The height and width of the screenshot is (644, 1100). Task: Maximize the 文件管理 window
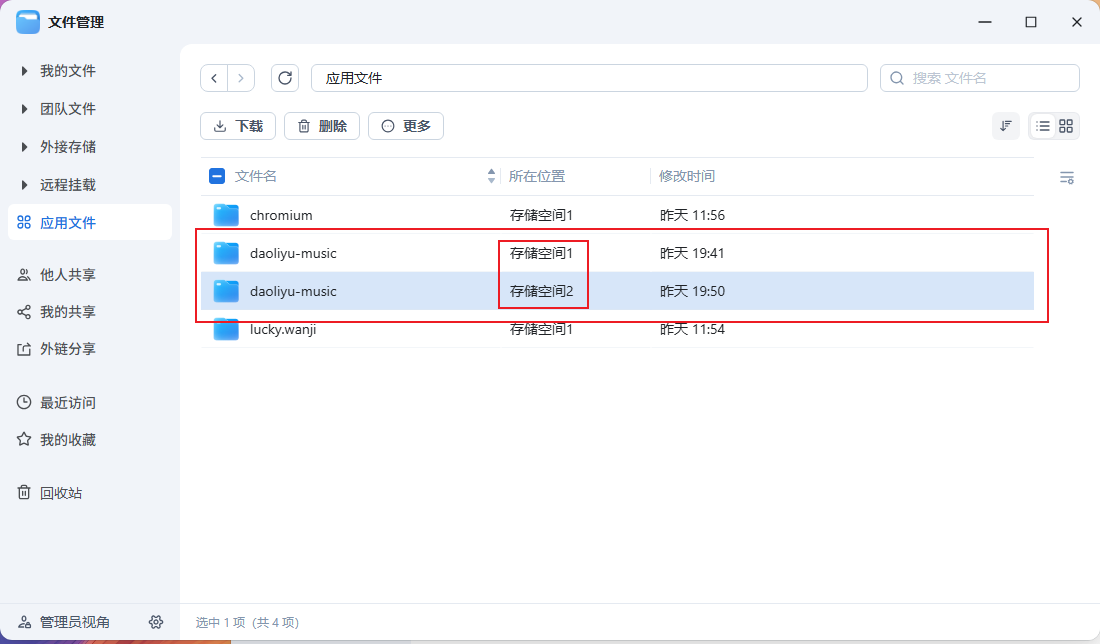[x=1031, y=22]
